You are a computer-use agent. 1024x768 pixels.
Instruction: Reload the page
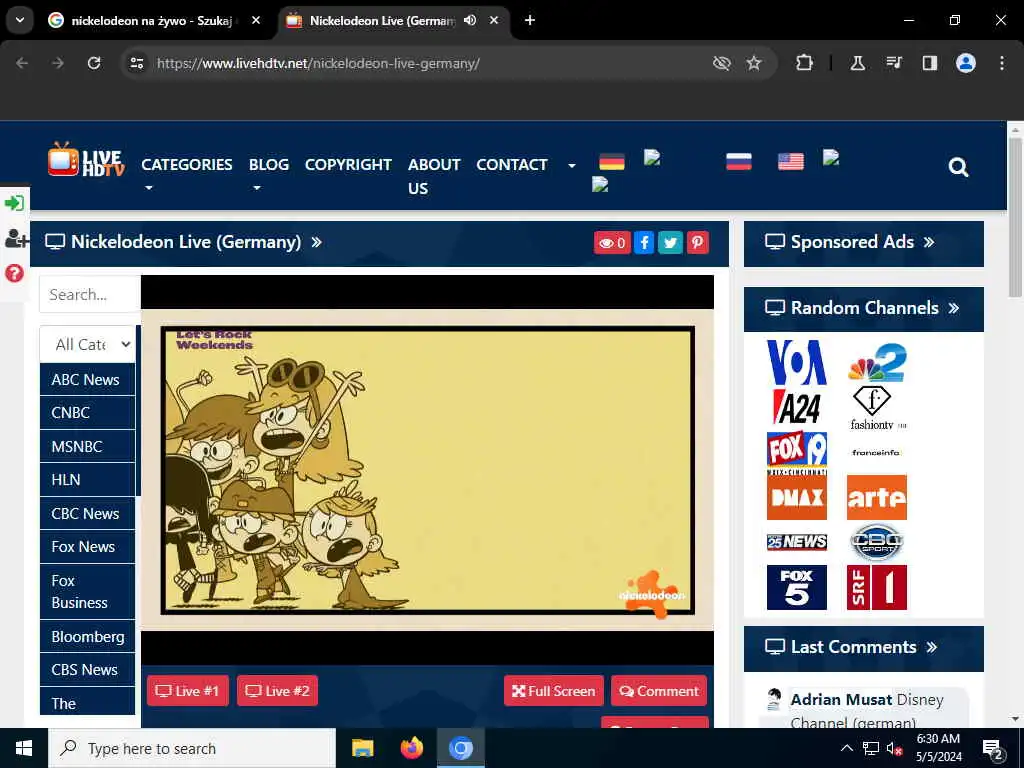tap(94, 63)
